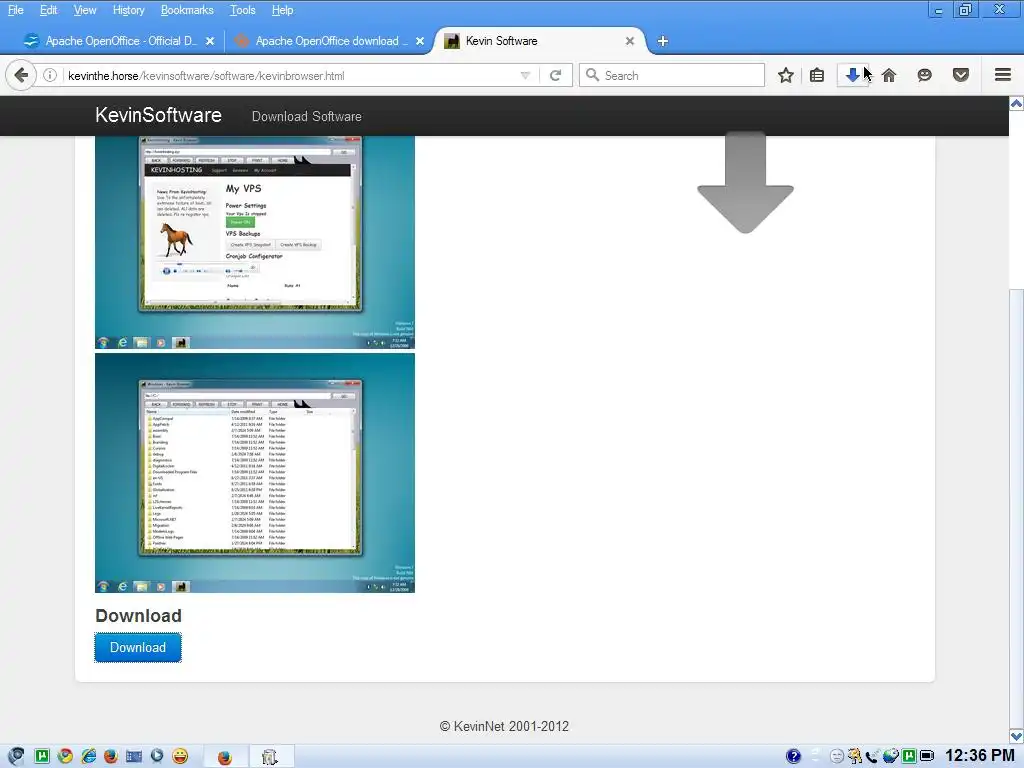Open the address bar history dropdown
Image resolution: width=1024 pixels, height=768 pixels.
(525, 75)
